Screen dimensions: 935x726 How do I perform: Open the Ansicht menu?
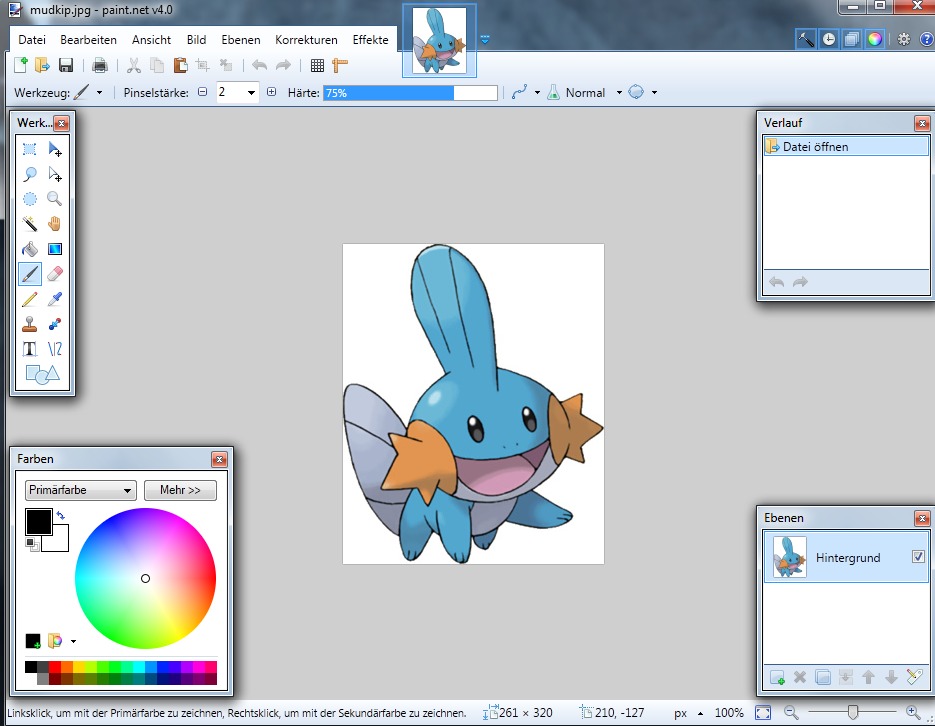click(151, 40)
